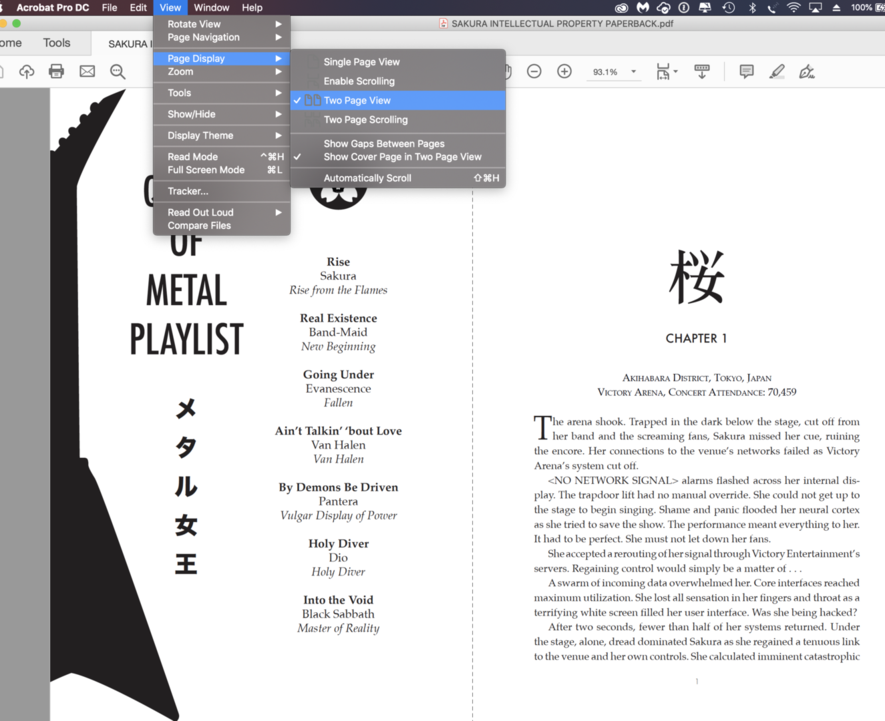Image resolution: width=885 pixels, height=721 pixels.
Task: Click the song title 'Holy Diver'
Action: (x=338, y=543)
